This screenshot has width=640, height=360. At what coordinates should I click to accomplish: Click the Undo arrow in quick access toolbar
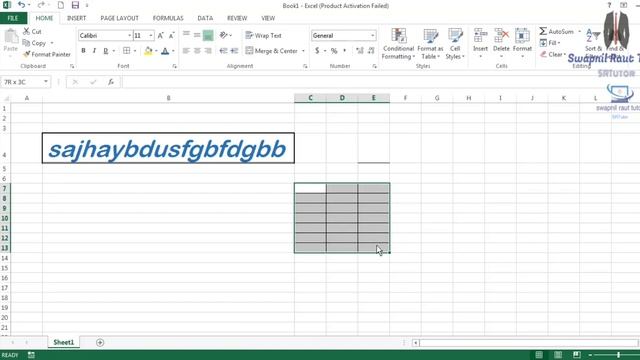(21, 5)
